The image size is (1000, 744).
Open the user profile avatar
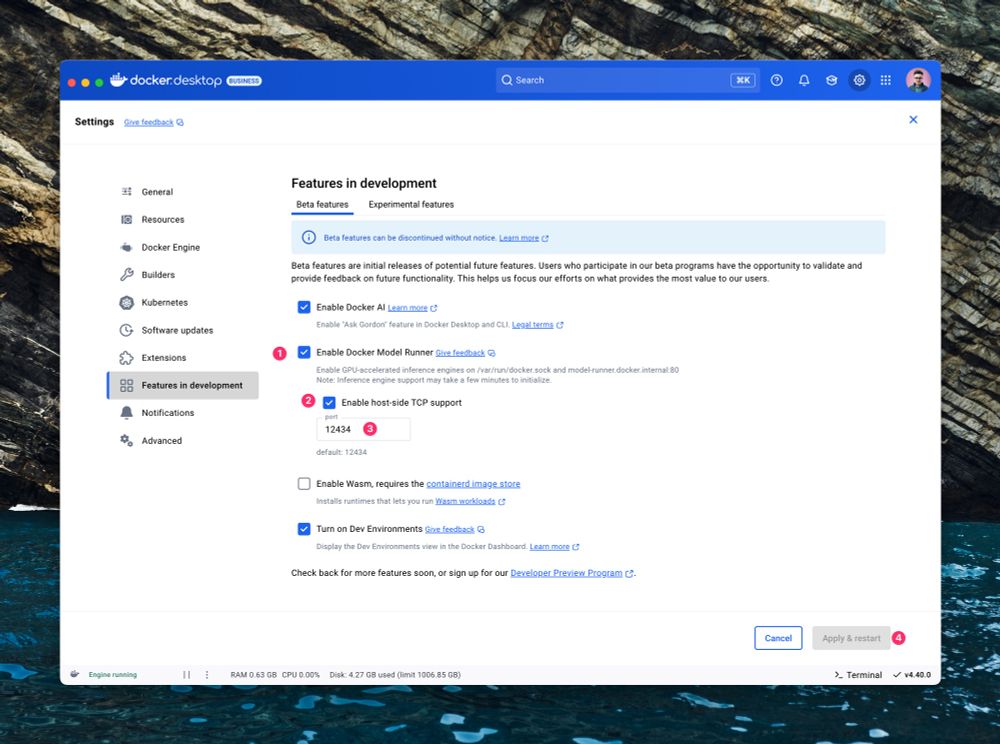tap(918, 80)
